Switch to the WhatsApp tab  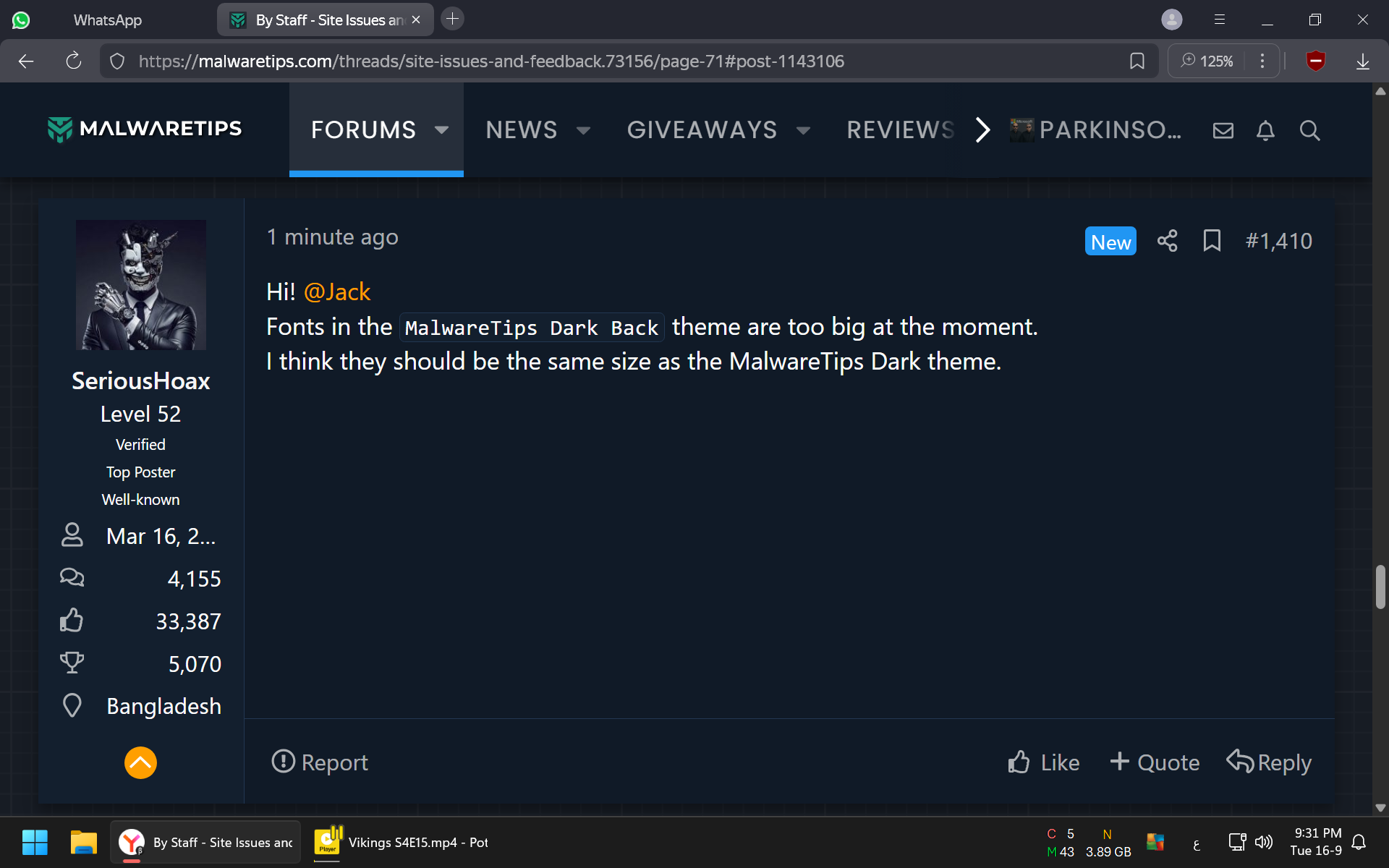(x=107, y=20)
